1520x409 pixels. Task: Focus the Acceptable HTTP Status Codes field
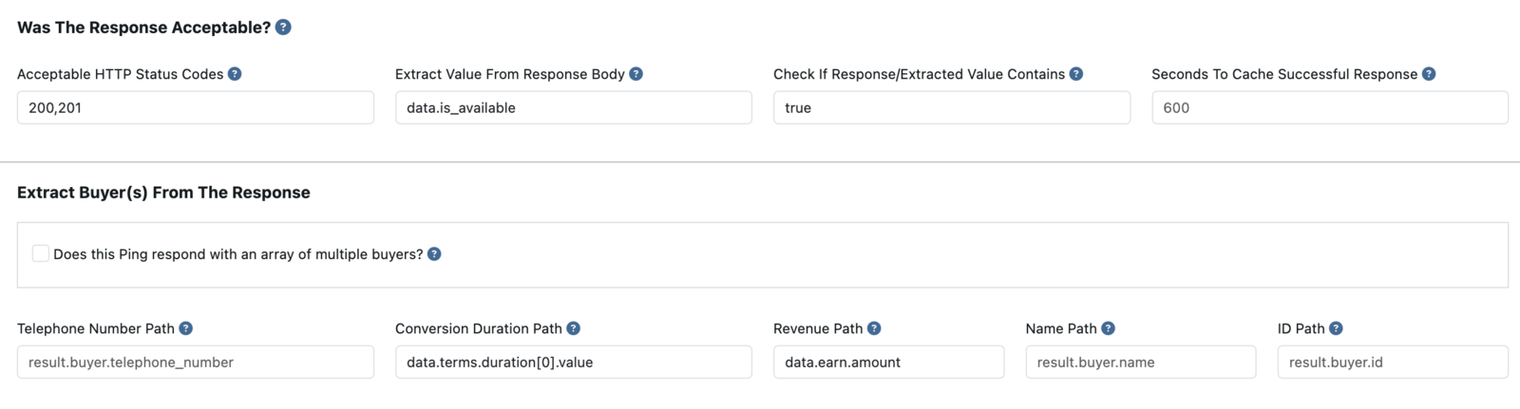196,108
